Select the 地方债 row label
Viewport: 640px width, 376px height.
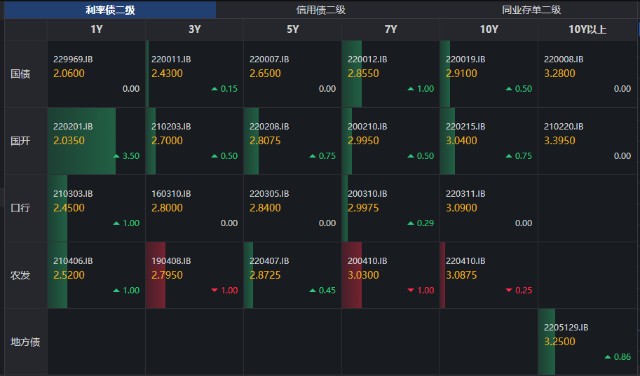[25, 342]
